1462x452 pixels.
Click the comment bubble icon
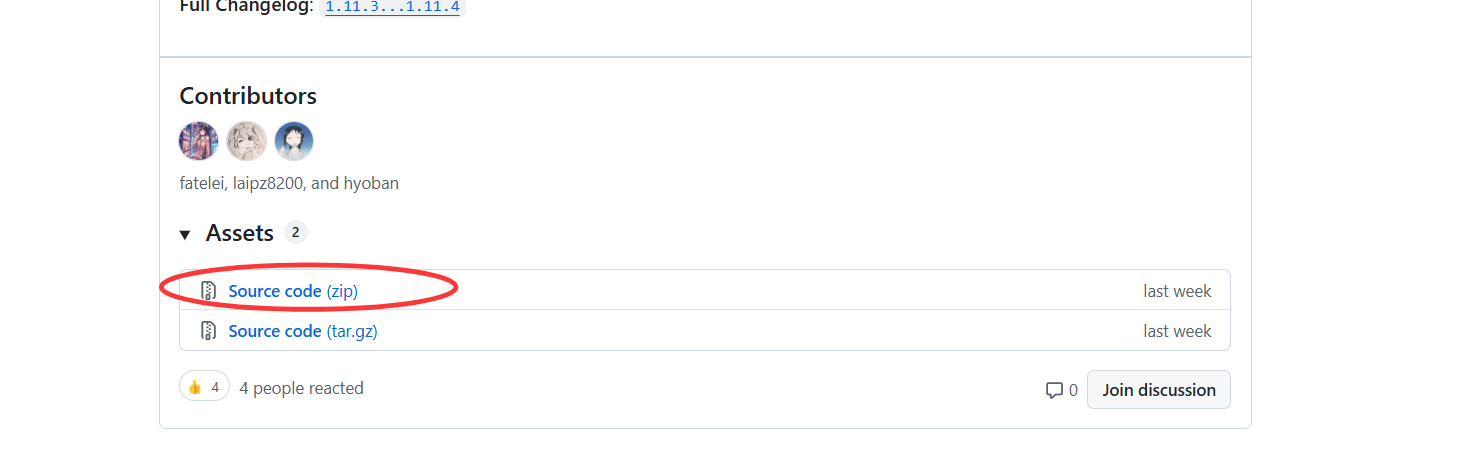[x=1054, y=390]
